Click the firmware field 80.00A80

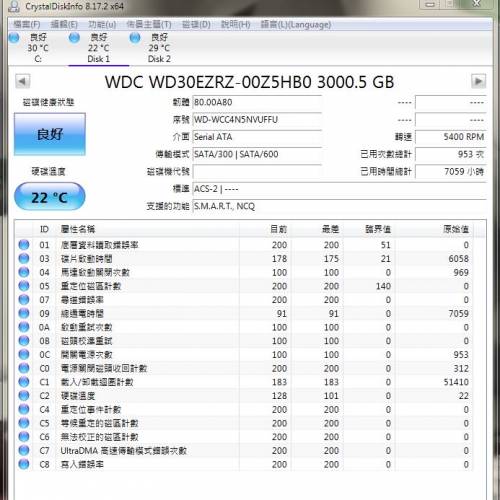257,102
